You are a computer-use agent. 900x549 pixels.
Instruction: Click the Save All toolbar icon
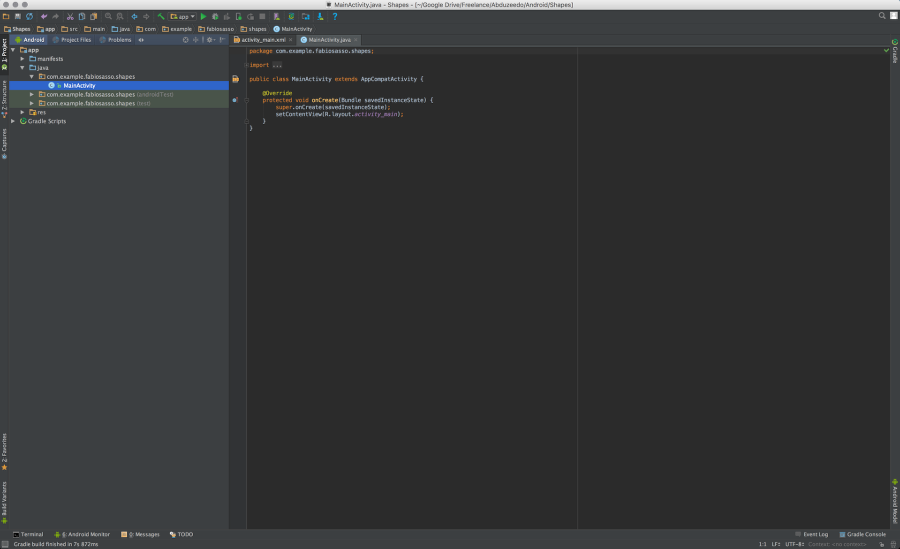[17, 17]
